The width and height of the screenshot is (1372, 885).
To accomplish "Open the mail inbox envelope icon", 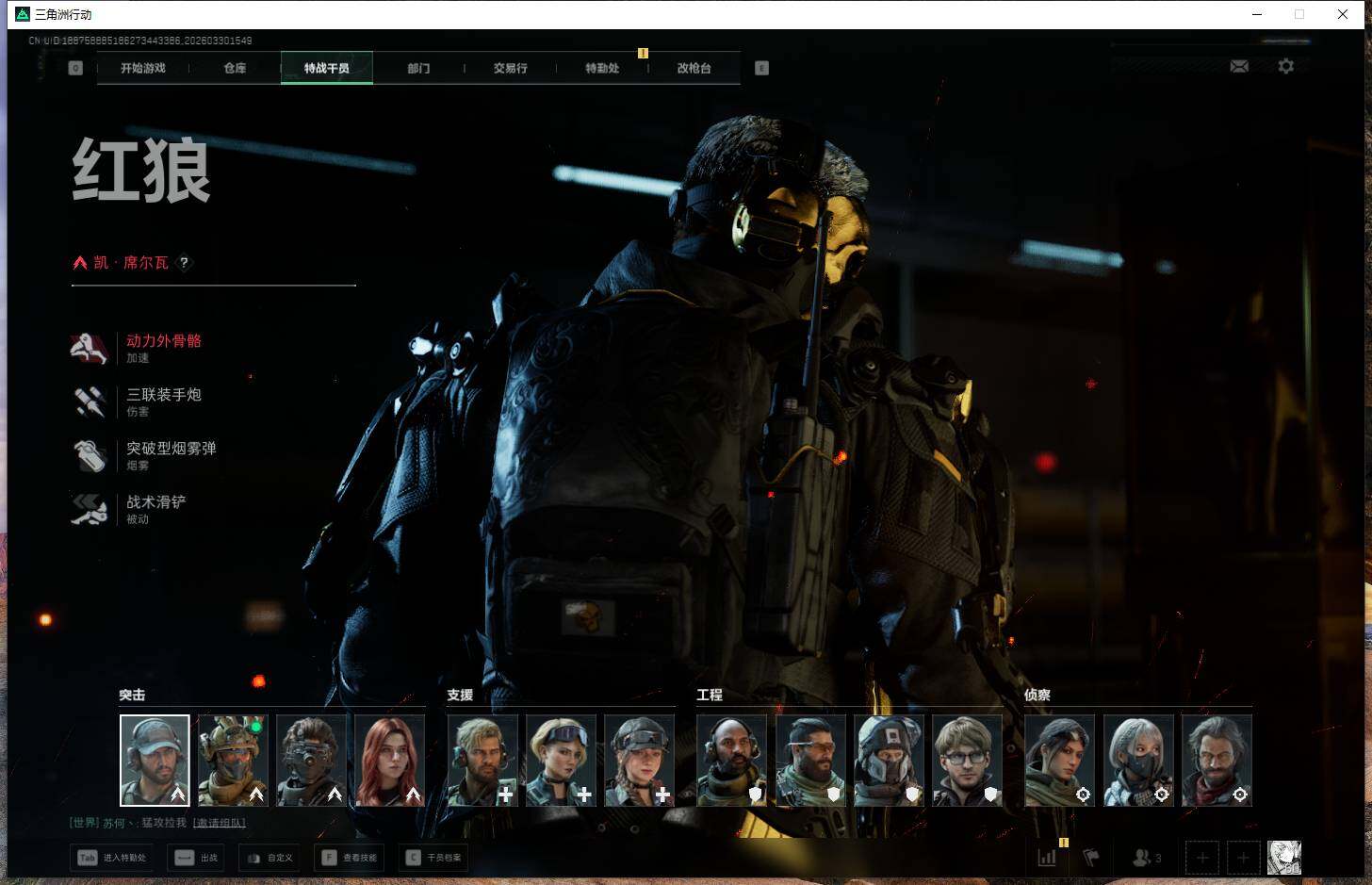I will click(1239, 66).
